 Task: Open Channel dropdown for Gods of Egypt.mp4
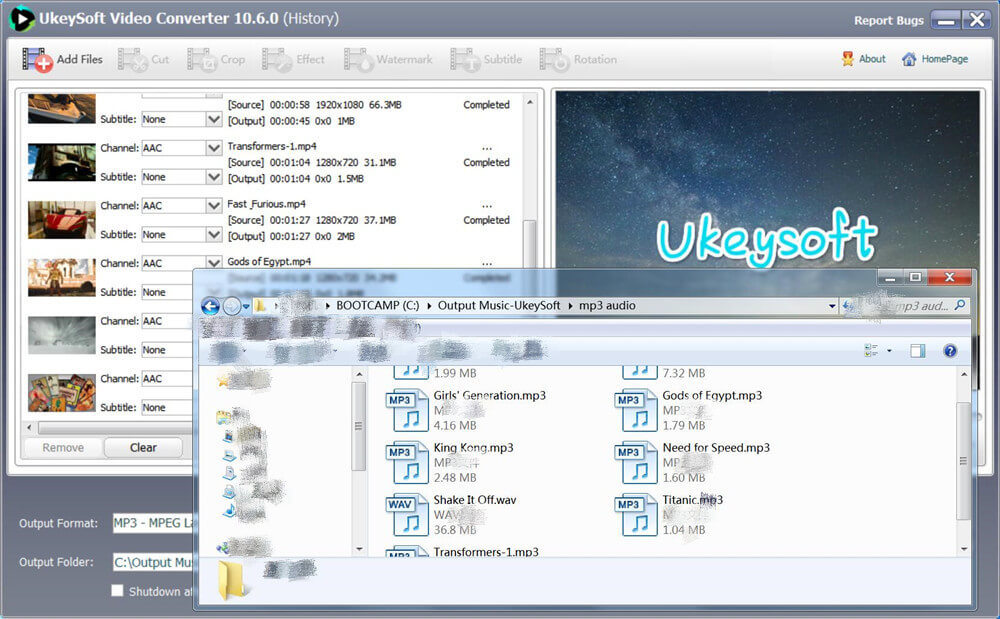(214, 263)
